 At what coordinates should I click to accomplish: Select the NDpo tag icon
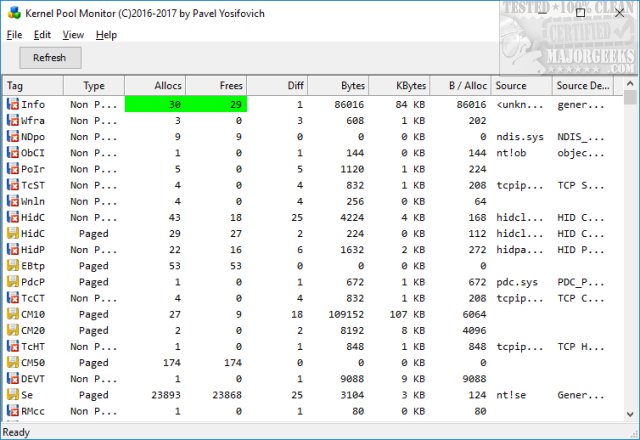[13, 137]
